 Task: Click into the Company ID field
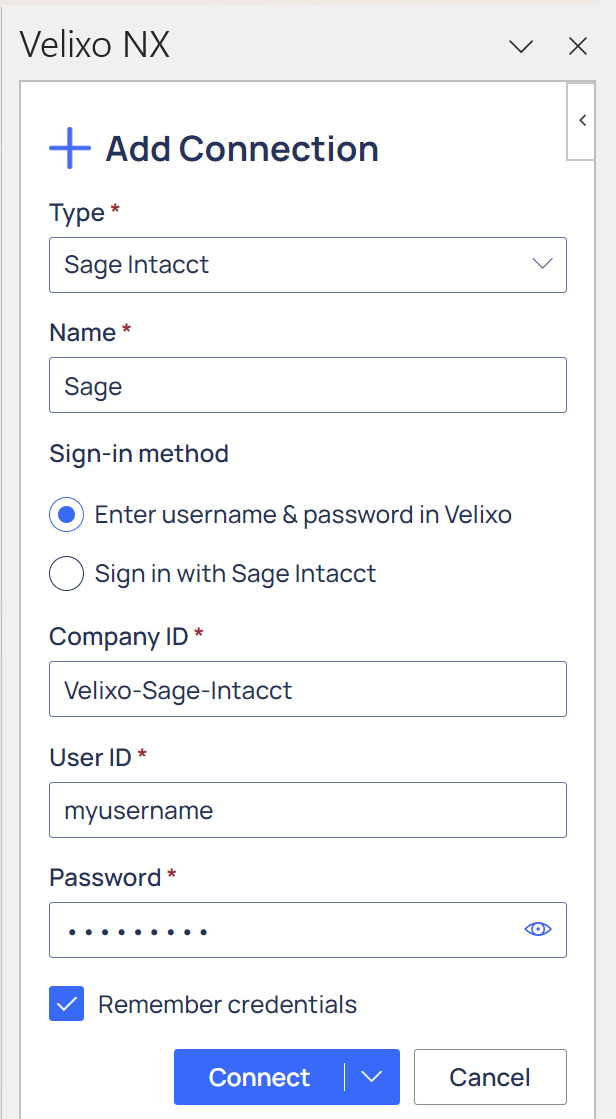pos(308,689)
